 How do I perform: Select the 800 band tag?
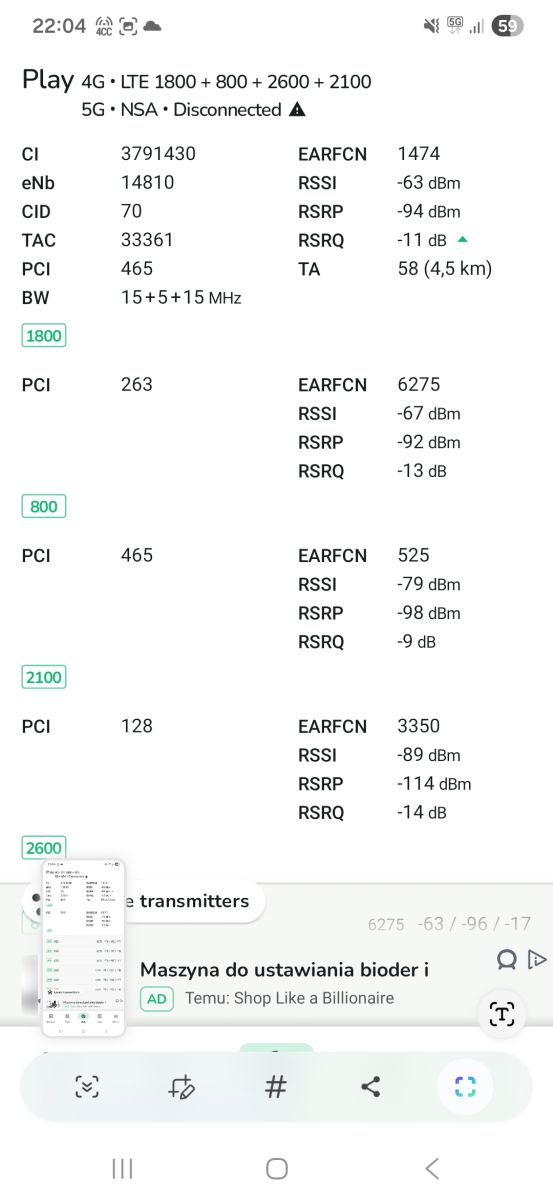pyautogui.click(x=44, y=507)
